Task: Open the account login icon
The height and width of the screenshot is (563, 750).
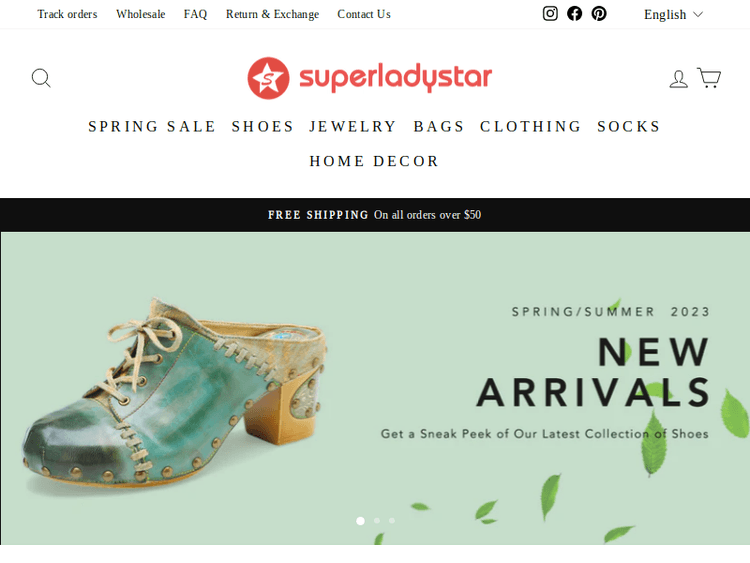Action: [678, 78]
